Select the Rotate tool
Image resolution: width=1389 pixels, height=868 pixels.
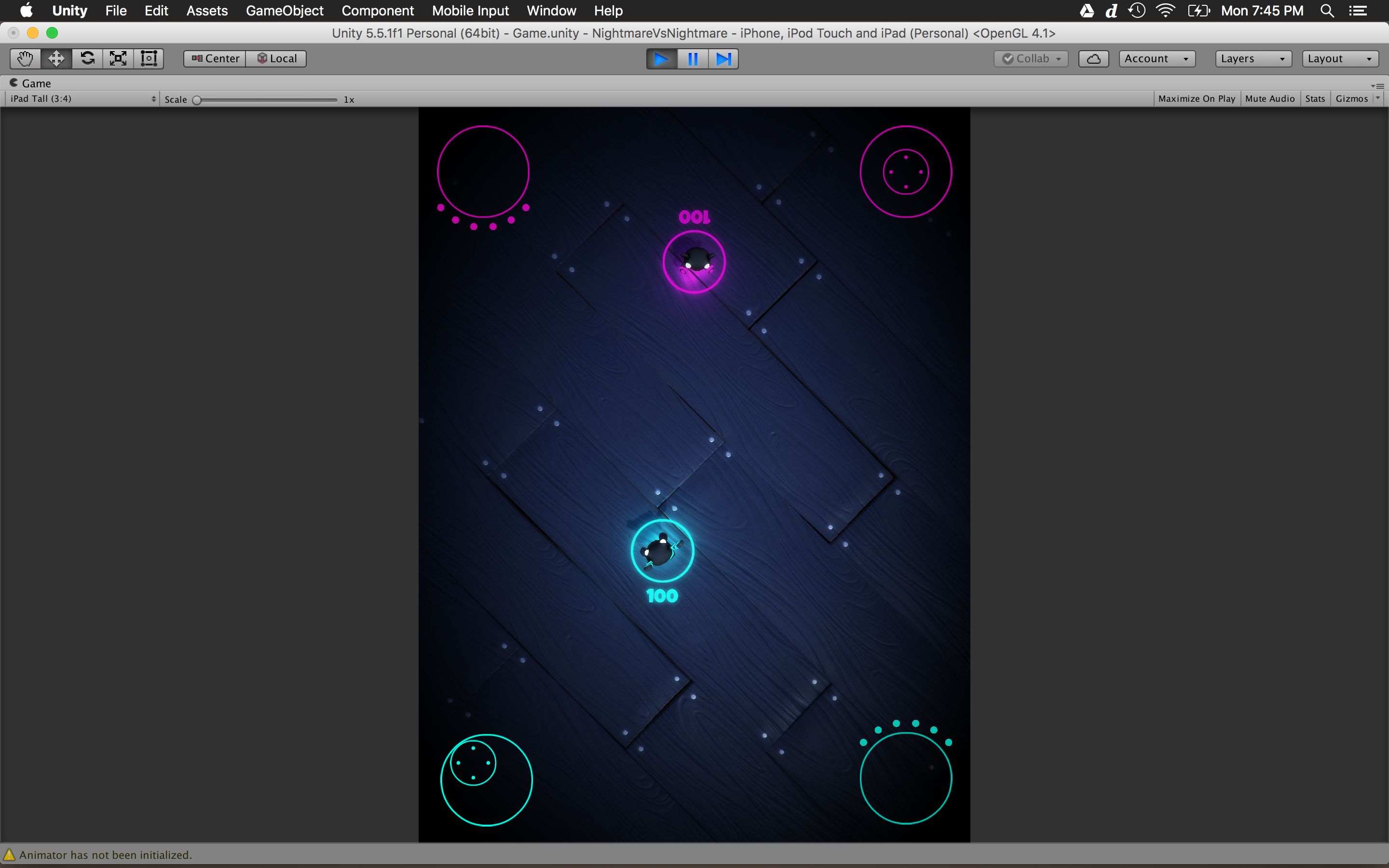point(87,58)
